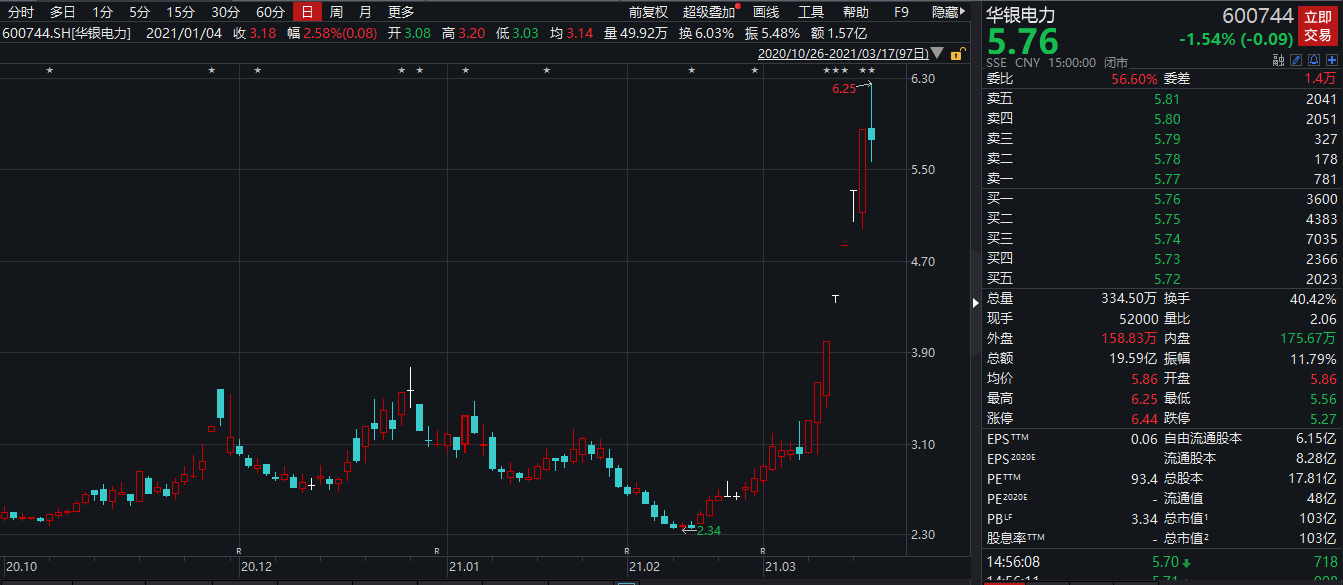Switch to the 日 daily period
The image size is (1343, 585).
(307, 12)
